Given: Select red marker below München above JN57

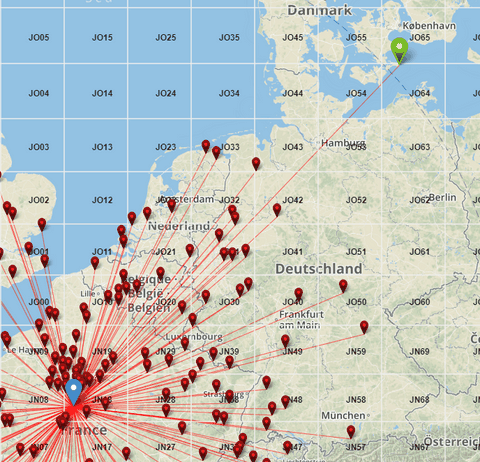Looking at the screenshot, I should [x=351, y=432].
